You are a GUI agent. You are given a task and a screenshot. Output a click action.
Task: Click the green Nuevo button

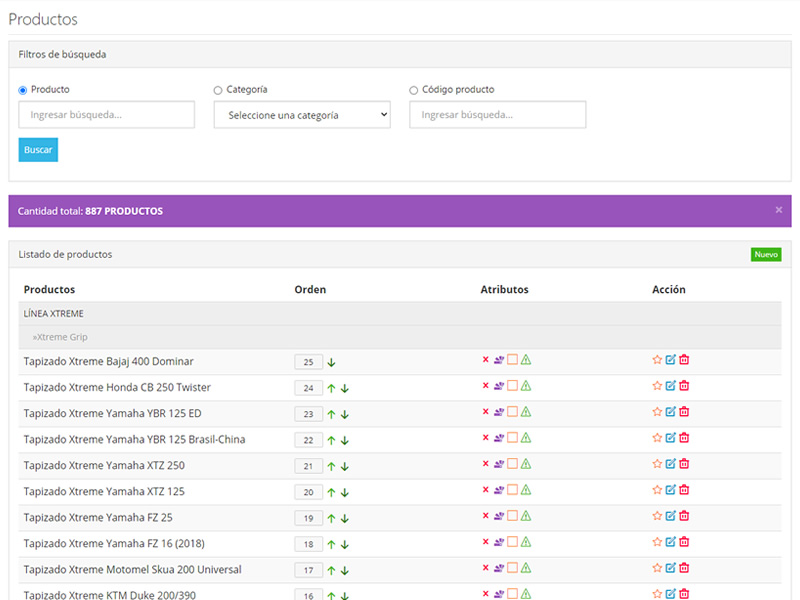(766, 254)
